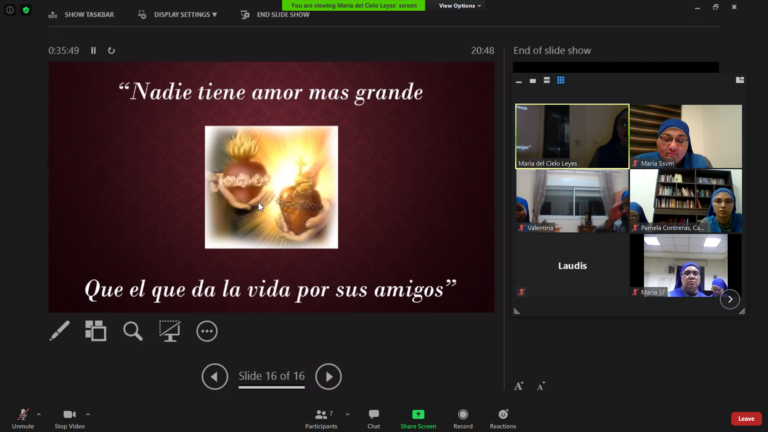Open more slide show options ellipsis

pos(207,331)
